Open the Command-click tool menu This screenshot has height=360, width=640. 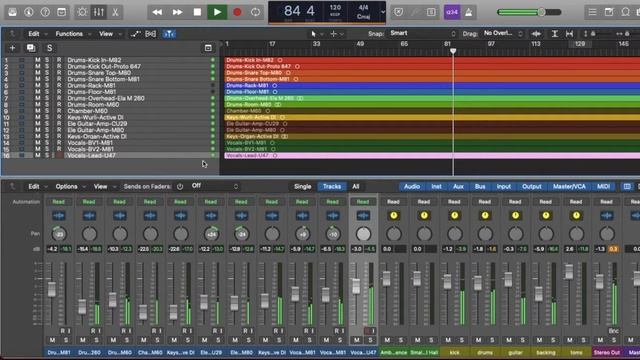coord(335,34)
